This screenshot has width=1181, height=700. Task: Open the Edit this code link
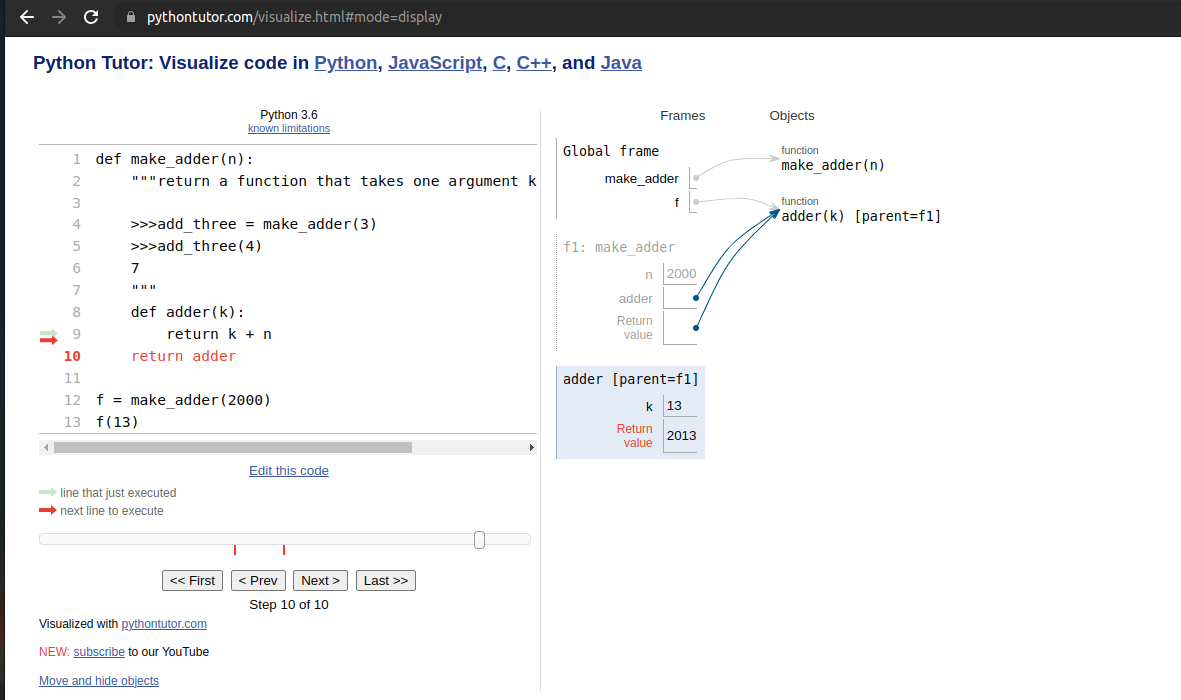coord(288,470)
